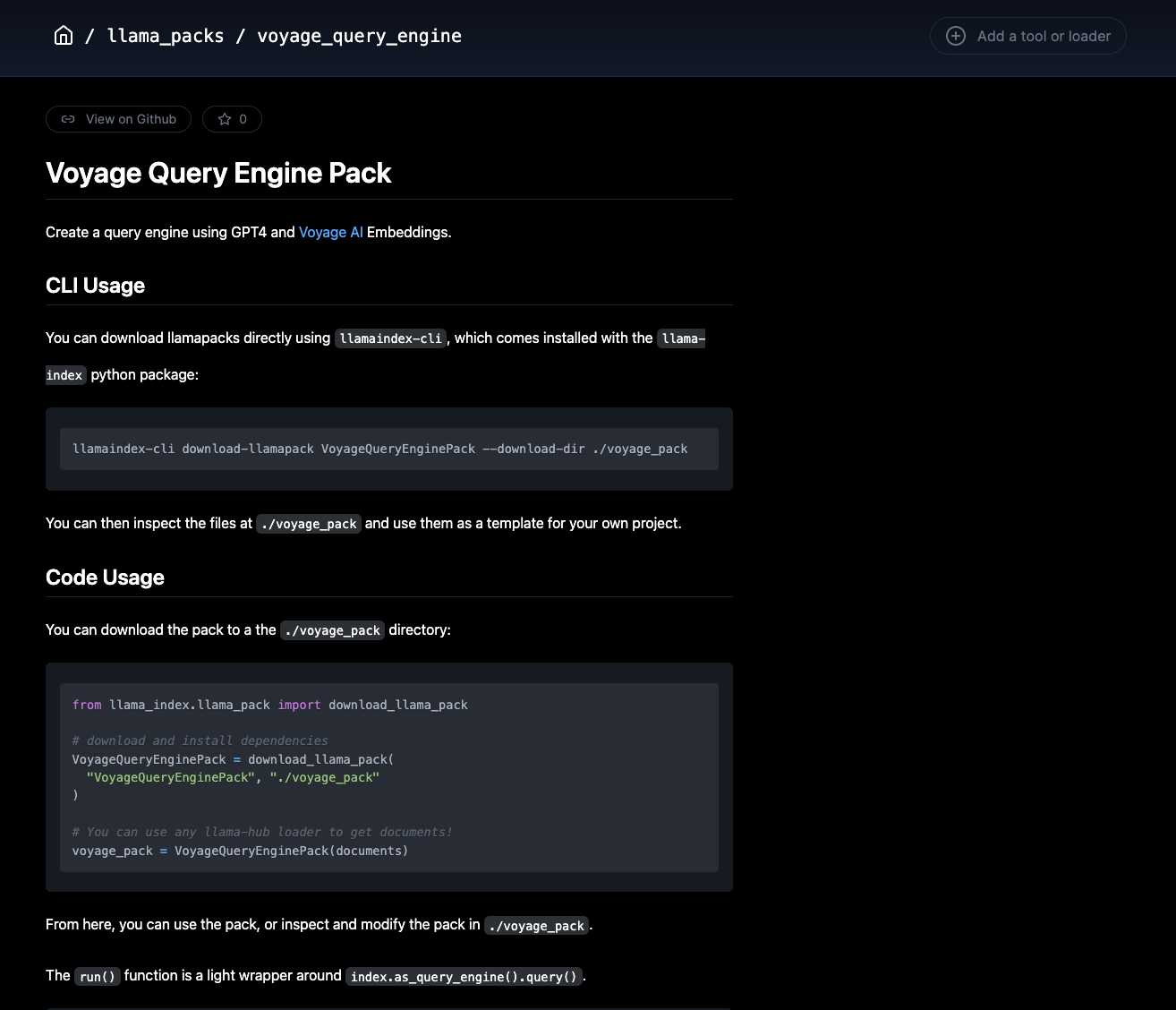Click the plus circle icon in the header
Screen dimensions: 1176x1010
pyautogui.click(x=956, y=36)
